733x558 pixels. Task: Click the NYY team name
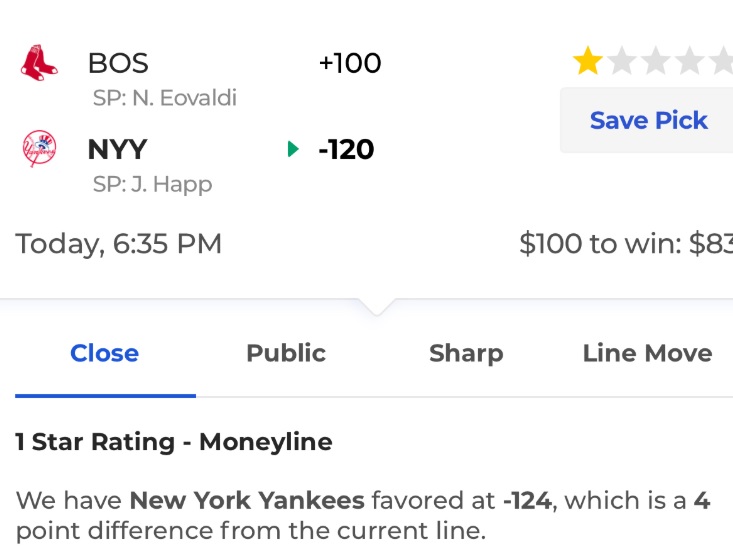click(117, 150)
